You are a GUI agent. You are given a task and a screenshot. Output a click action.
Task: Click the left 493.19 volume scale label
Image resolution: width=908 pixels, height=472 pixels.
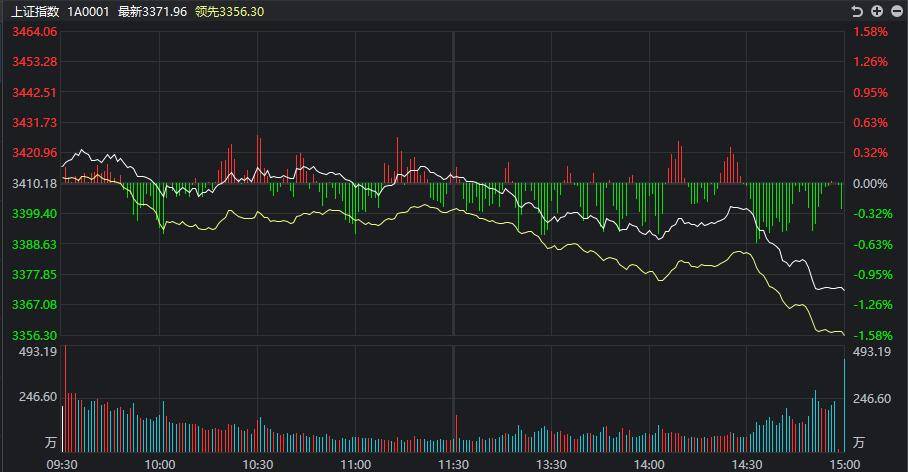tap(38, 352)
